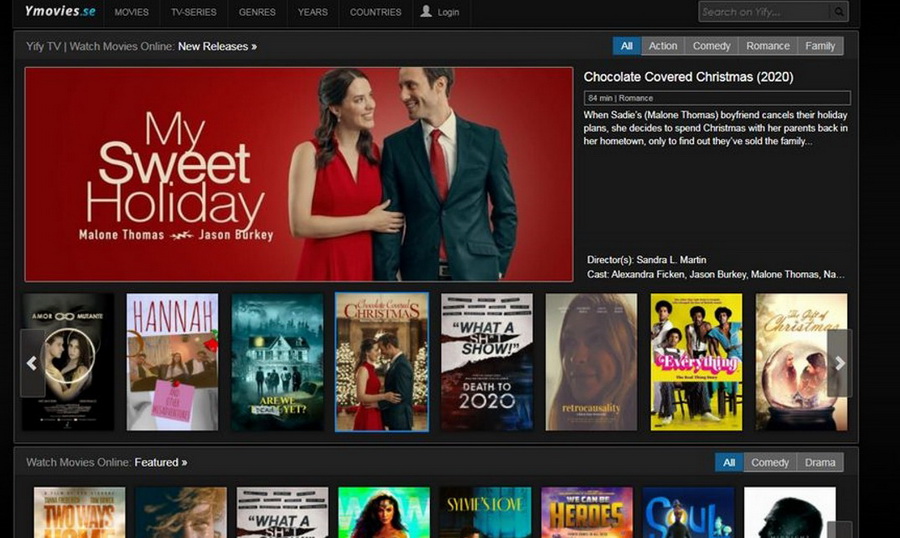The width and height of the screenshot is (900, 538).
Task: Open the Movies menu
Action: pos(131,13)
